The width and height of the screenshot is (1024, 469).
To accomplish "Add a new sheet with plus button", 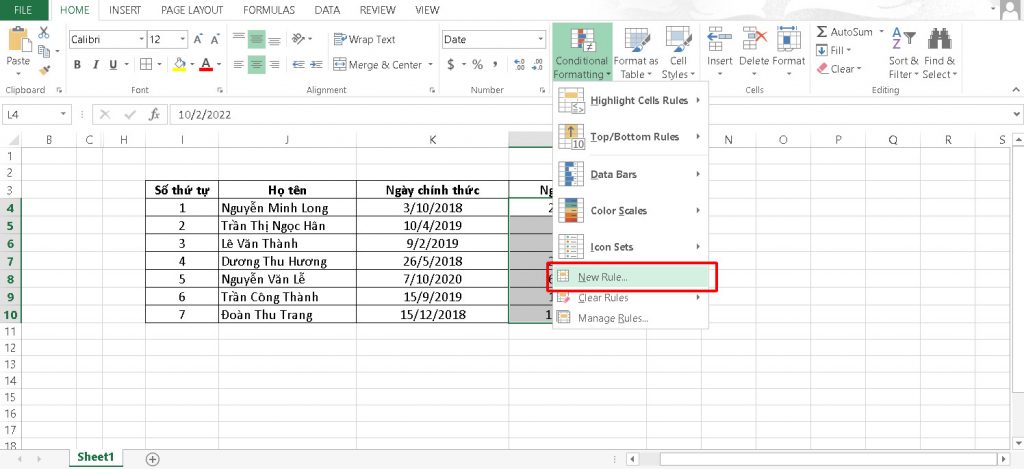I will coord(153,459).
